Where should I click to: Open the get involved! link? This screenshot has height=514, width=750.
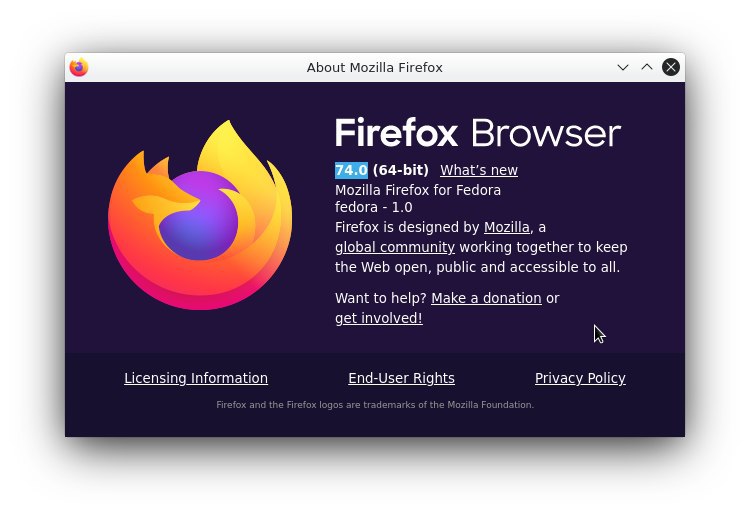(379, 318)
